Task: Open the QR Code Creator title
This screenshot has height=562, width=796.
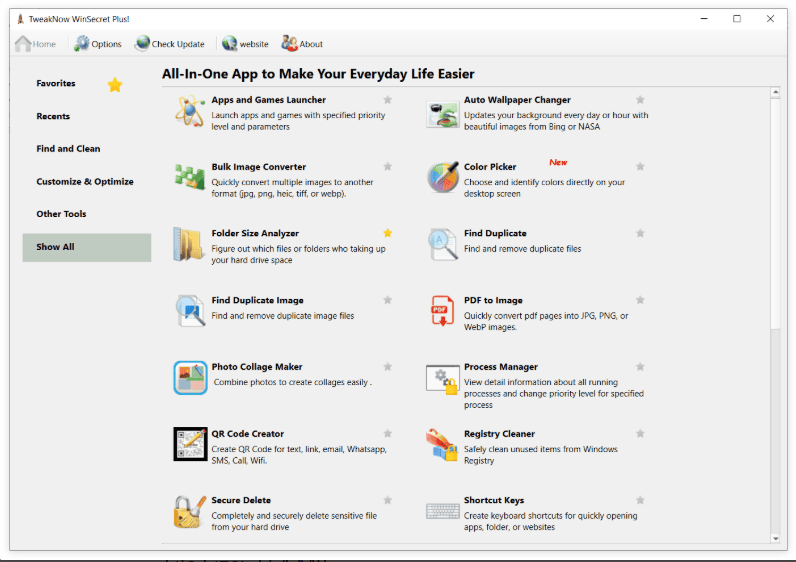Action: [x=248, y=434]
